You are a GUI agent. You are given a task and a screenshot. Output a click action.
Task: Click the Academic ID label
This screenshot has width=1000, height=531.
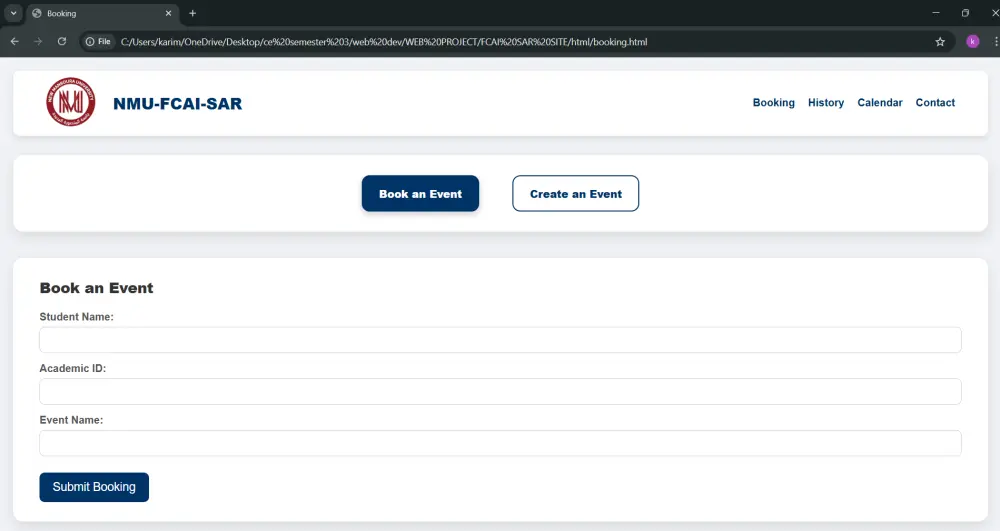tap(73, 368)
